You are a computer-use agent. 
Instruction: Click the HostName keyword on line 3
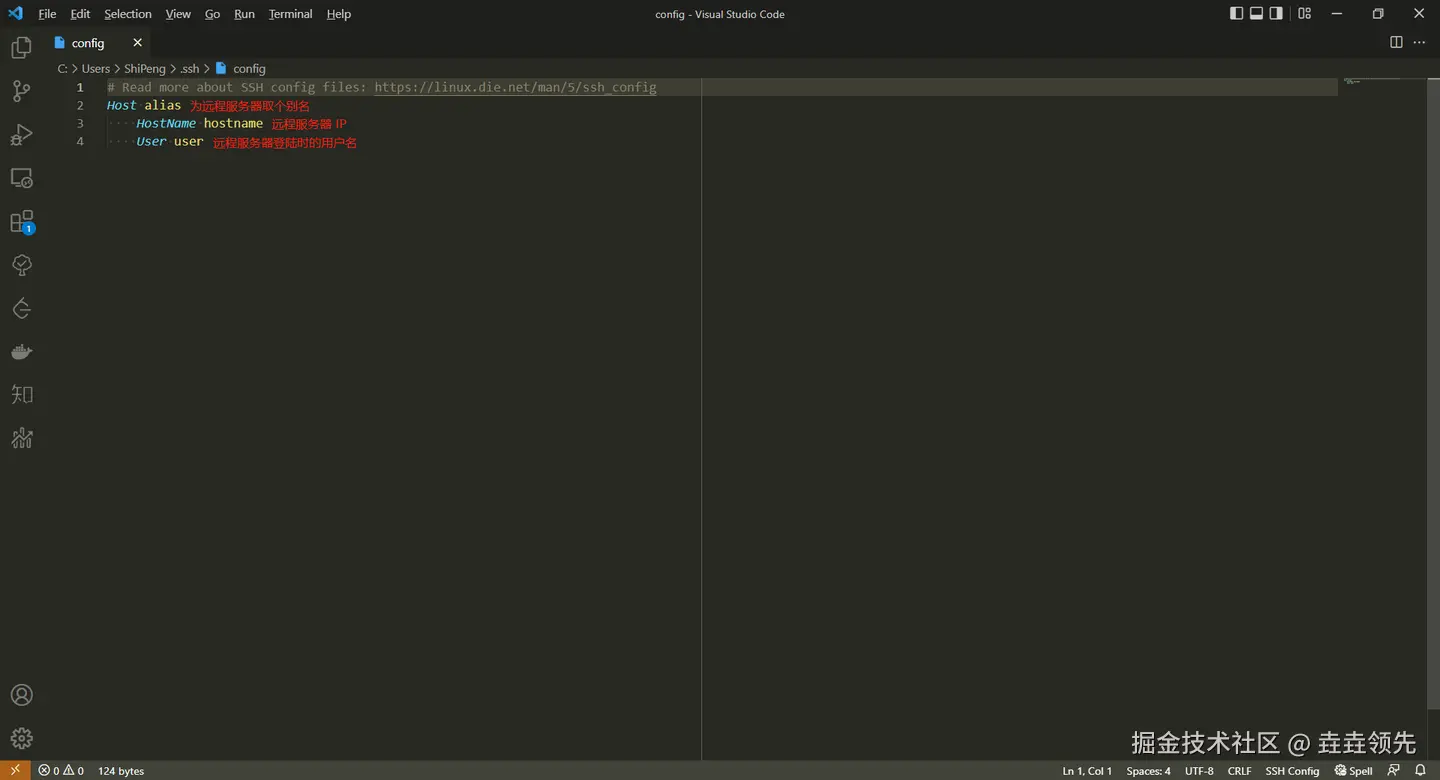[166, 123]
